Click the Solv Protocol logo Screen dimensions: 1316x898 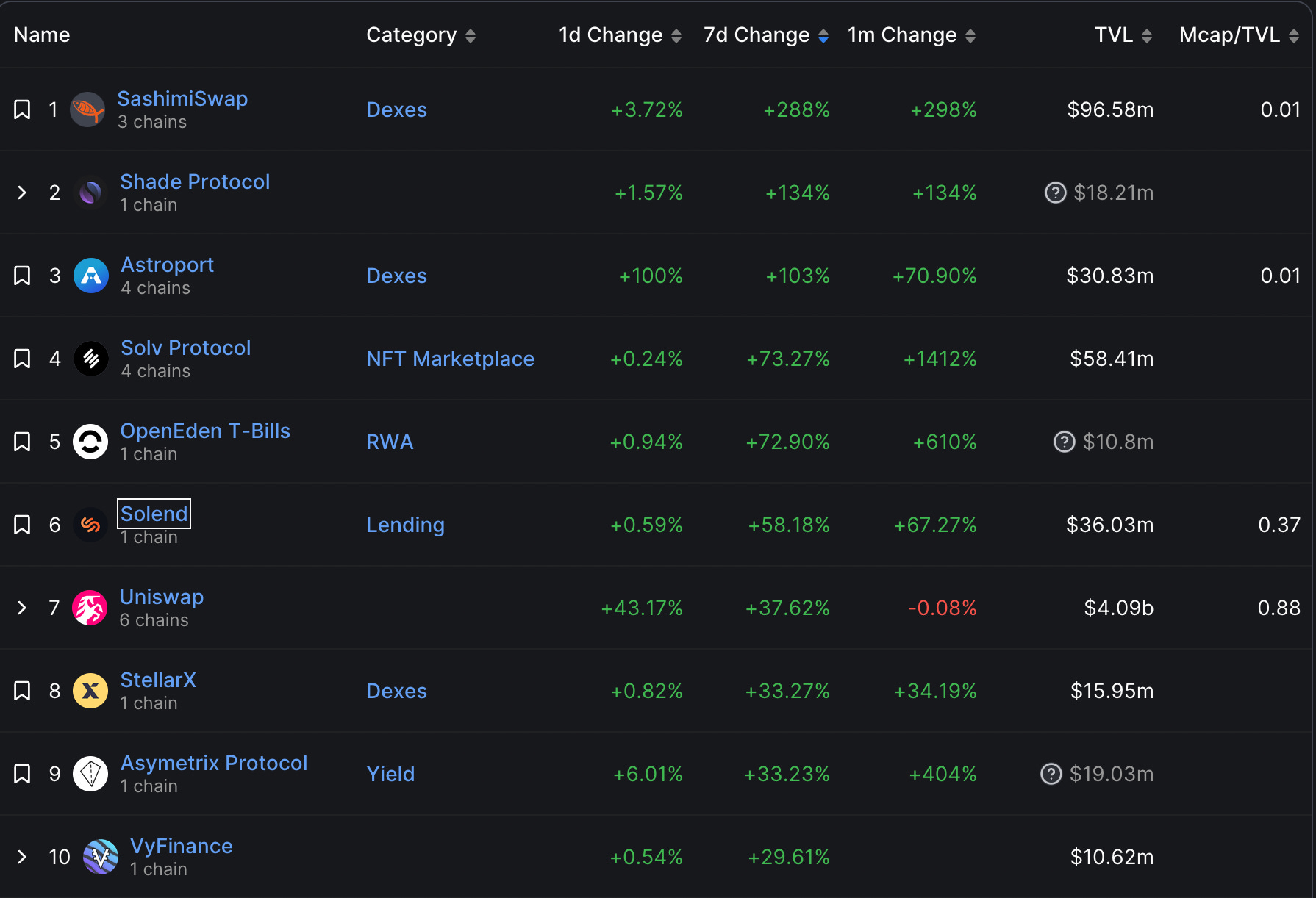tap(91, 359)
